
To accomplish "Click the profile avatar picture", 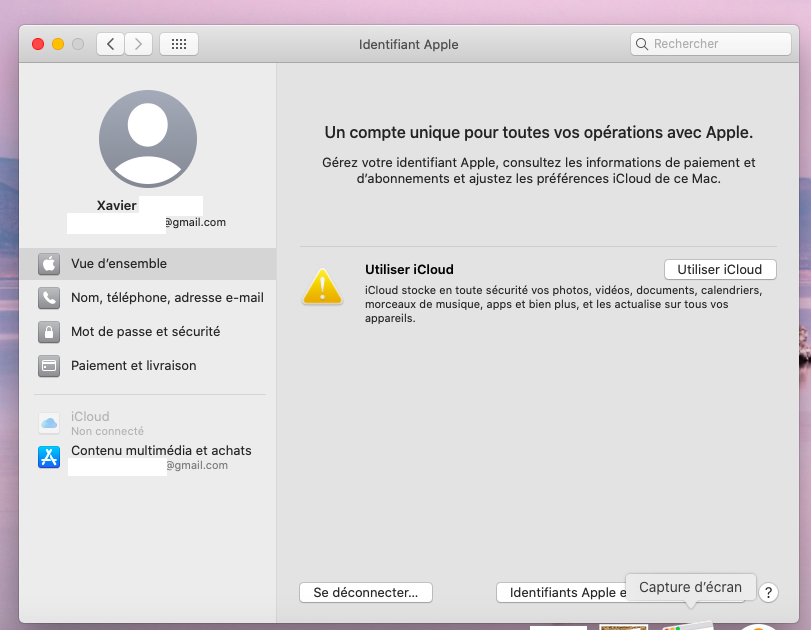I will click(148, 139).
